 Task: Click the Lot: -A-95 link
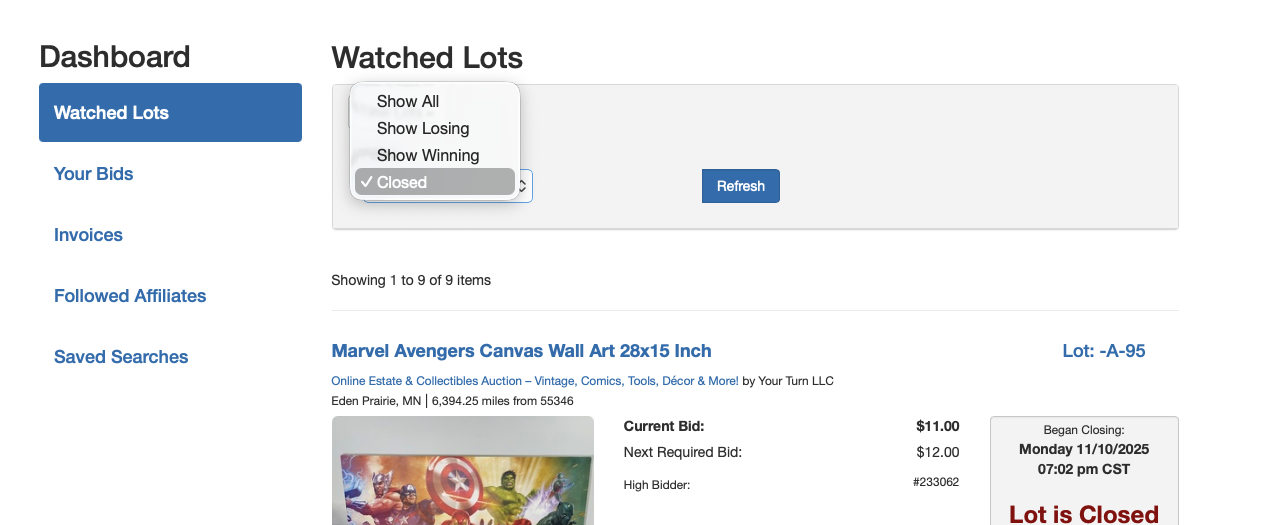click(1104, 351)
